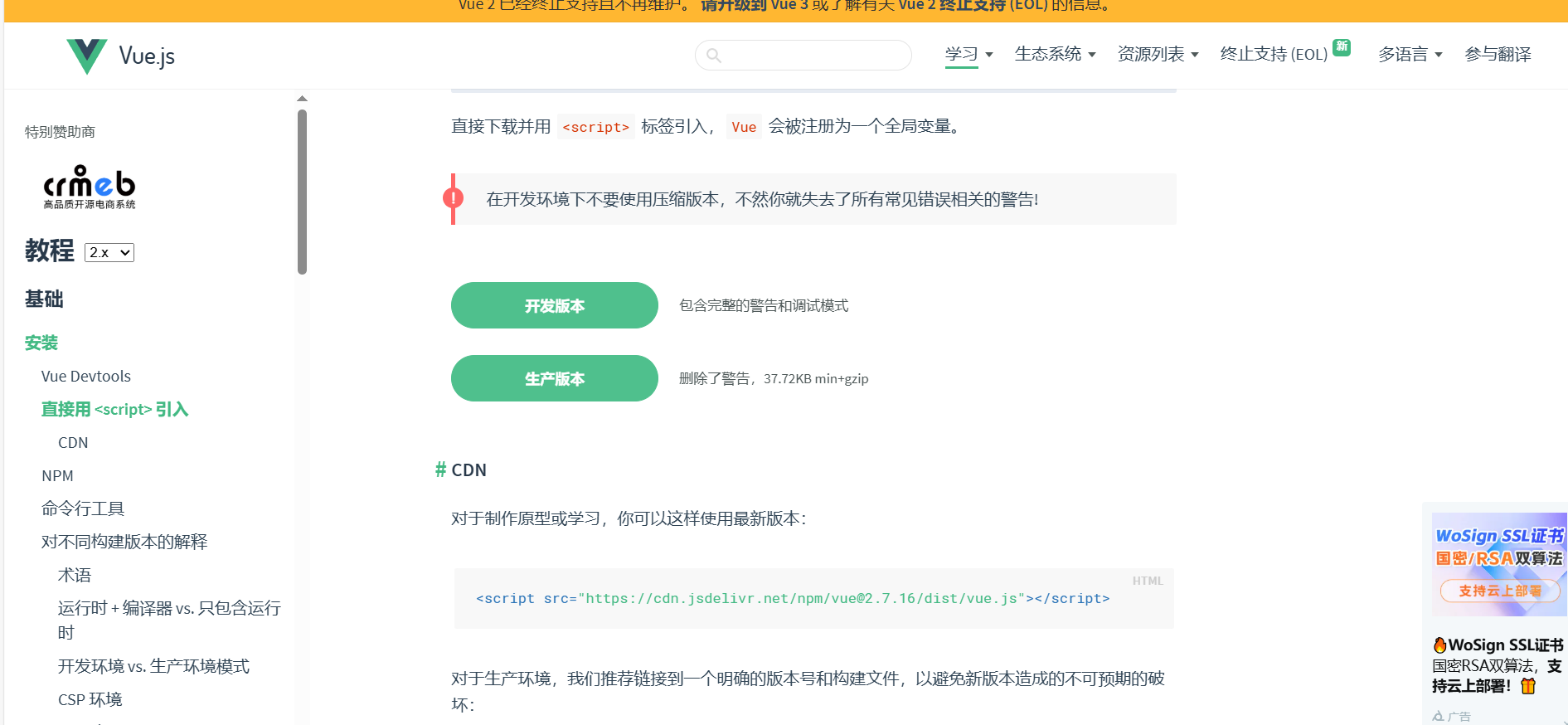Open 参与翻译 nav link
Screen dimensions: 1568x725
pos(1498,54)
